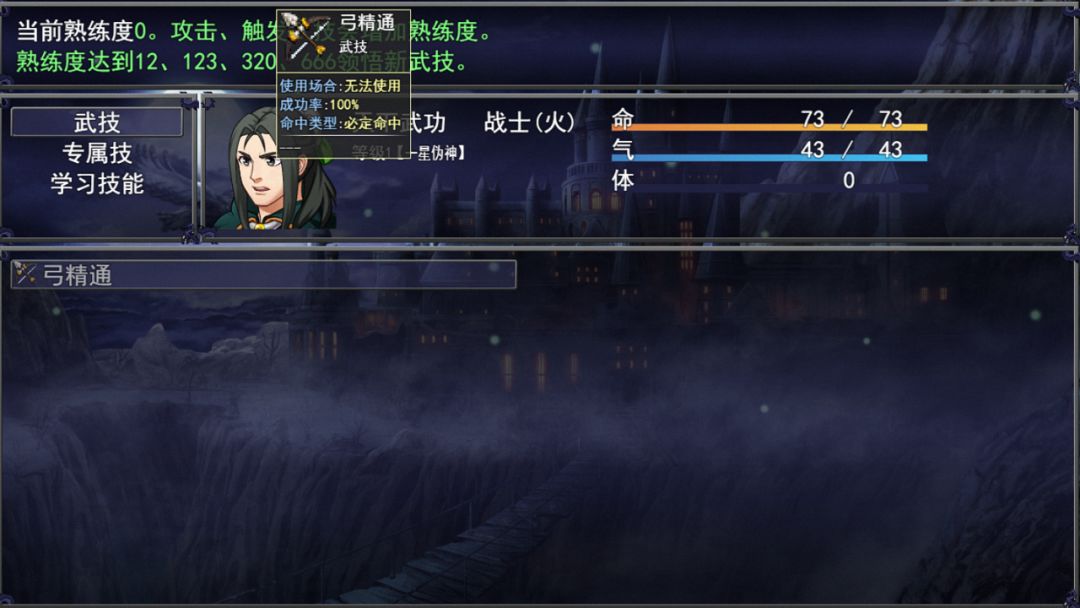
Task: Click the 使用场合:无法使用 line in the tooltip
Action: [x=340, y=86]
